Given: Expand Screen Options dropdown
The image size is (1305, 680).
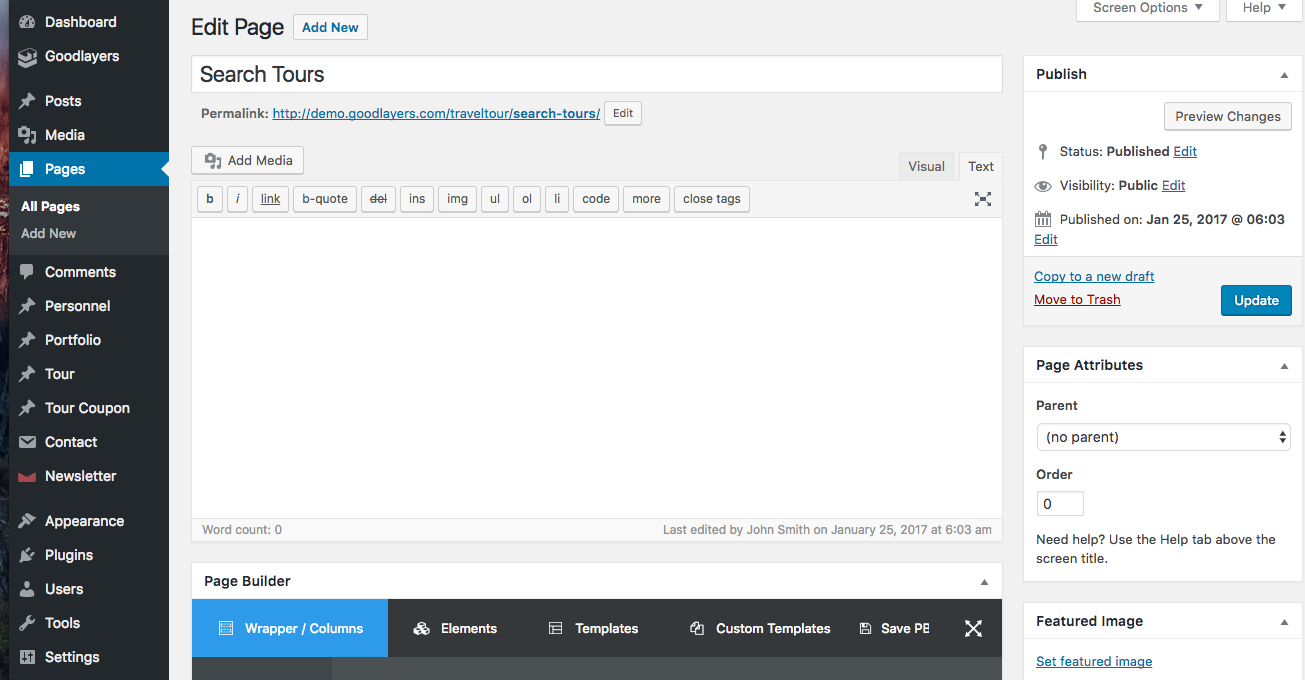Looking at the screenshot, I should click(x=1147, y=8).
